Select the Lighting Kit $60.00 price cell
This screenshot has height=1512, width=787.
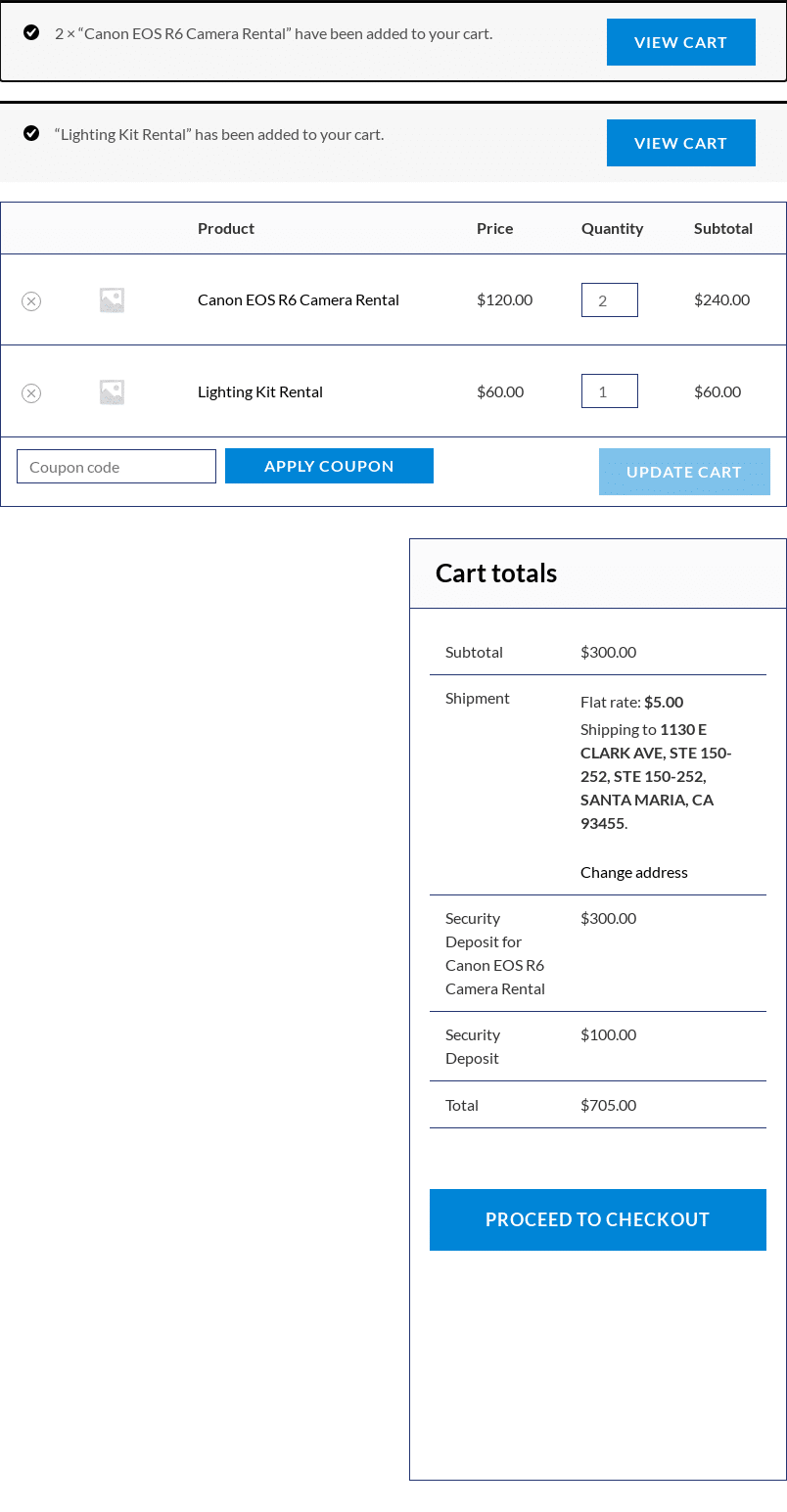click(500, 391)
